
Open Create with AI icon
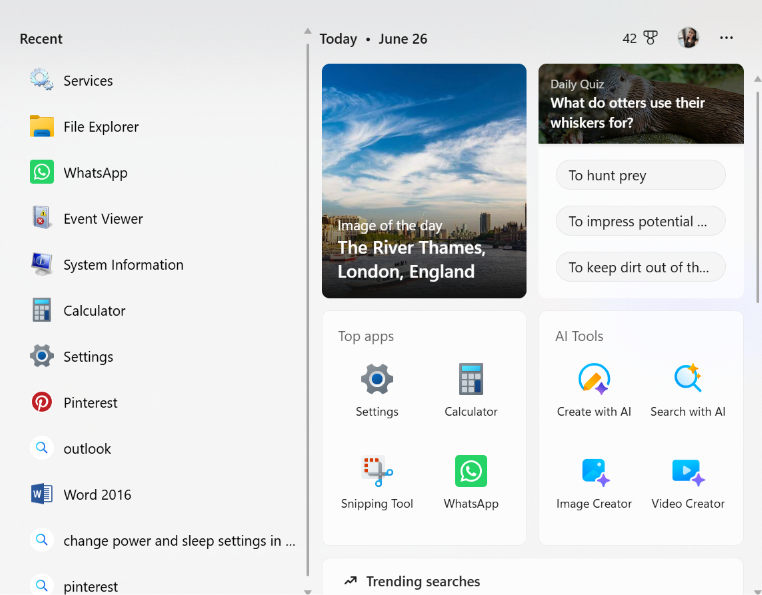tap(594, 379)
